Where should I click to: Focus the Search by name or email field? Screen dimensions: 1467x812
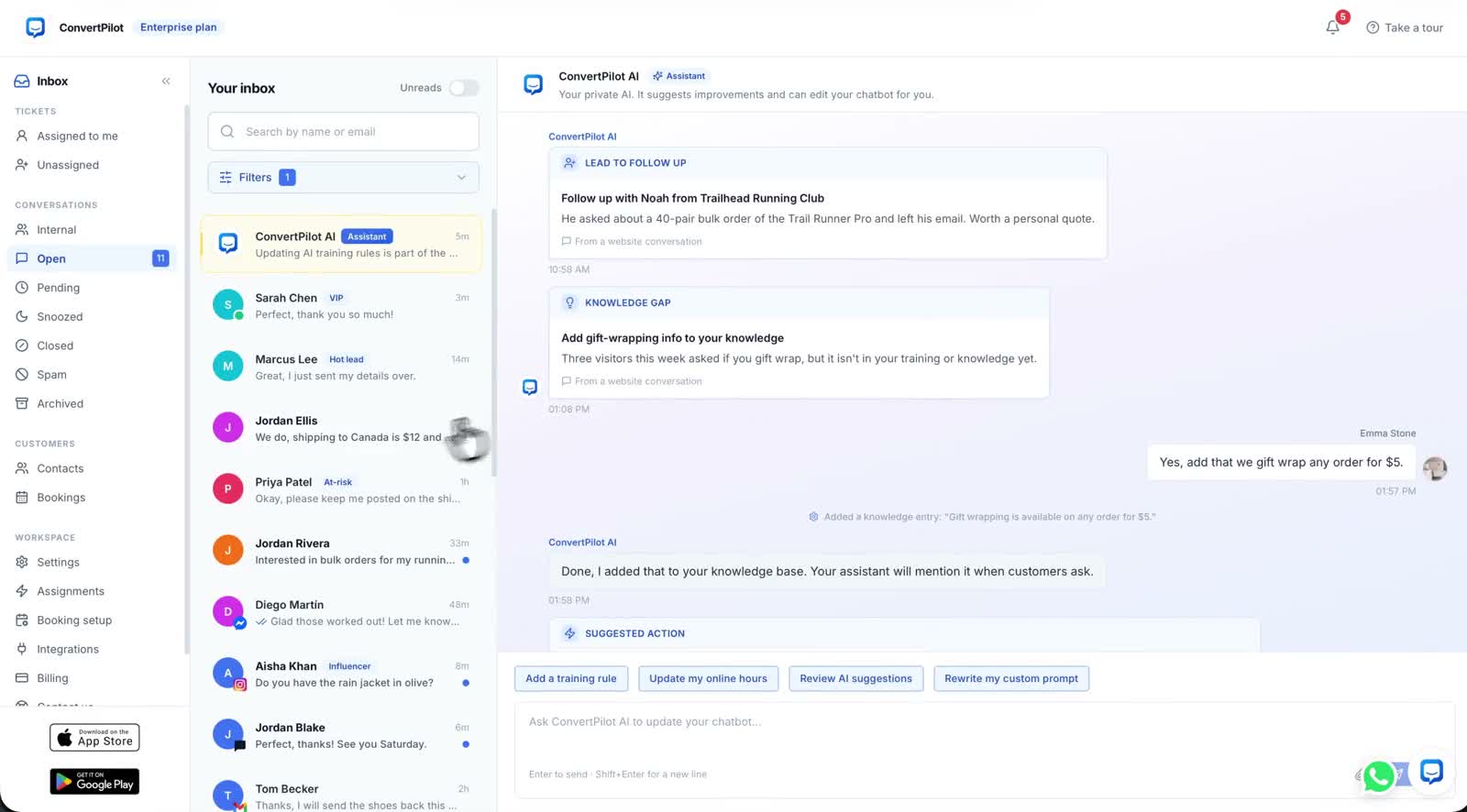click(343, 132)
